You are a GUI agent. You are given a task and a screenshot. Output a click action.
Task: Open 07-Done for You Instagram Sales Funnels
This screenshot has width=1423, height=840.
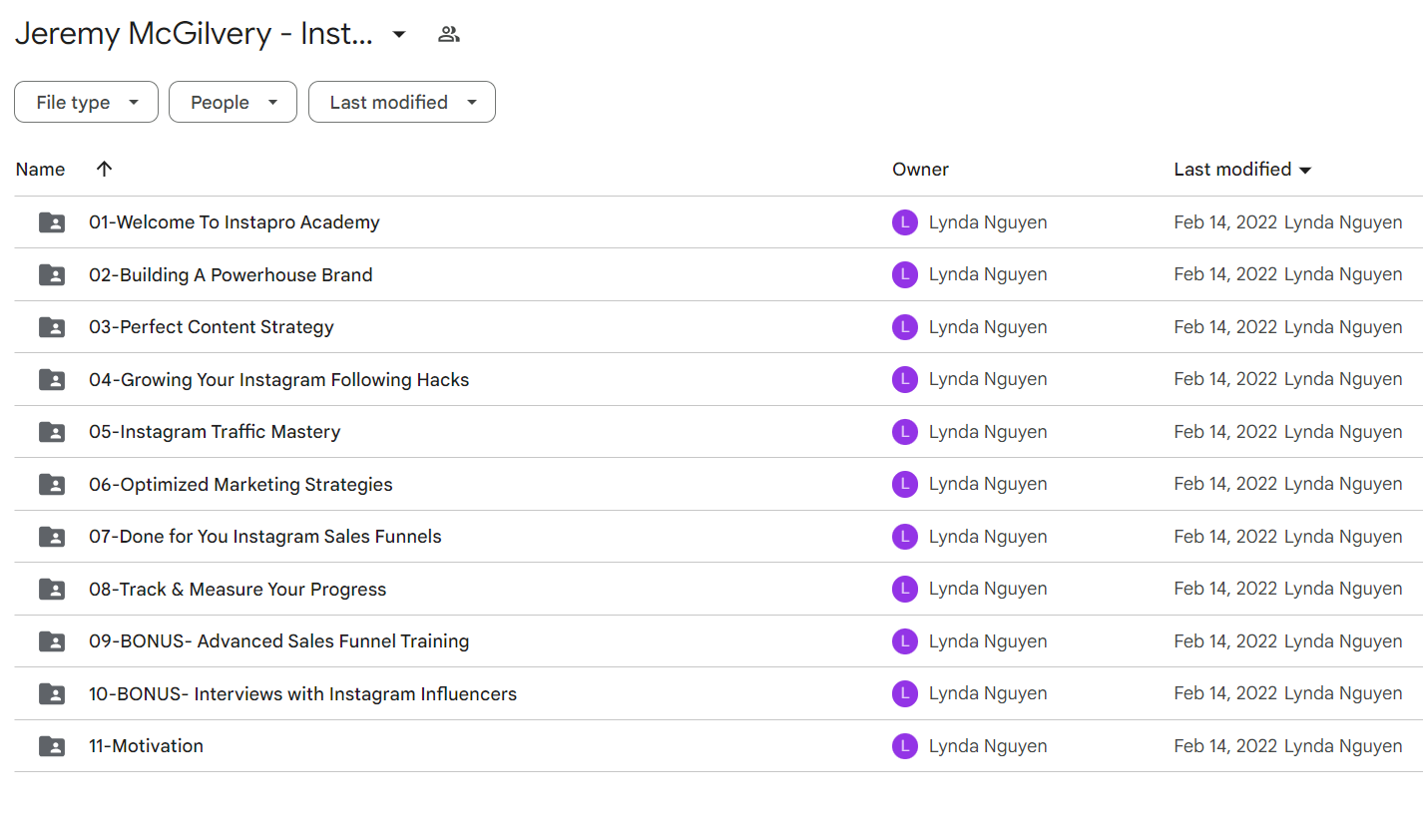265,537
